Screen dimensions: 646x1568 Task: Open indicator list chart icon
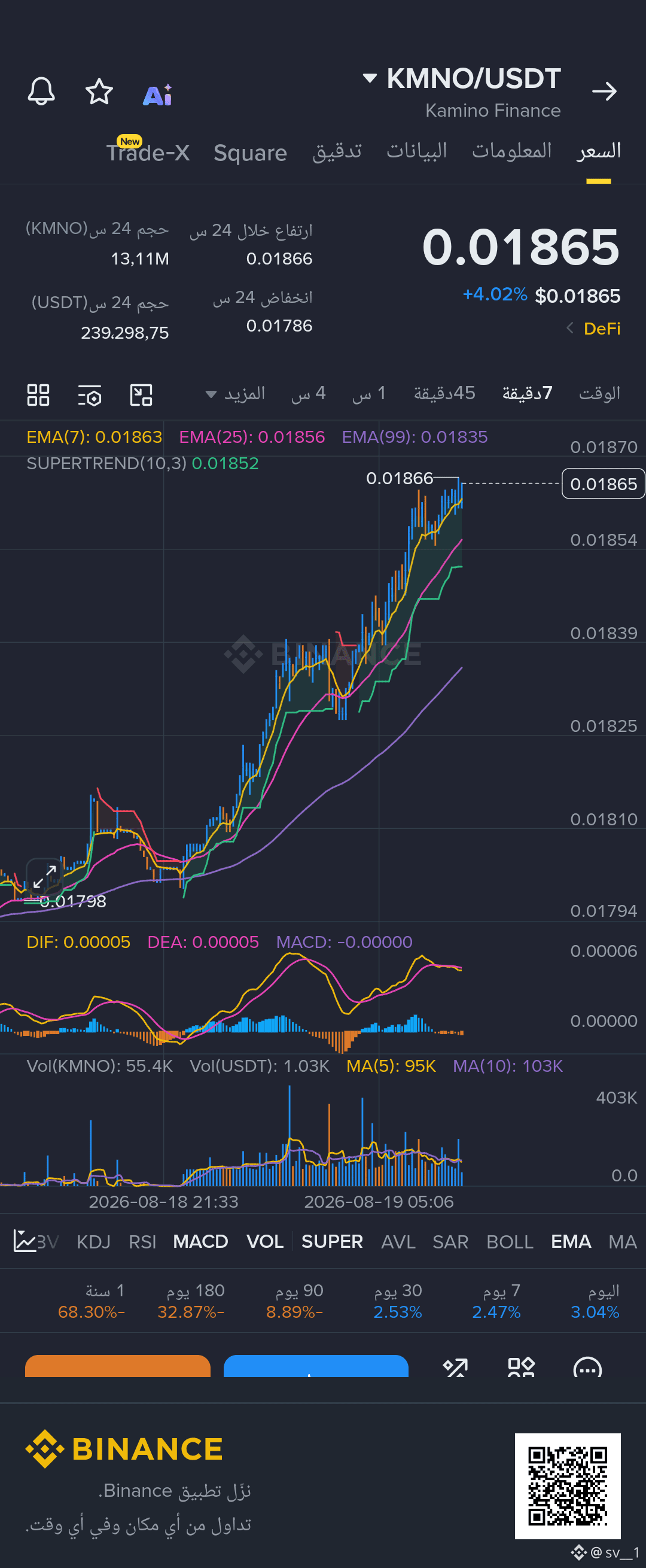tap(25, 1241)
